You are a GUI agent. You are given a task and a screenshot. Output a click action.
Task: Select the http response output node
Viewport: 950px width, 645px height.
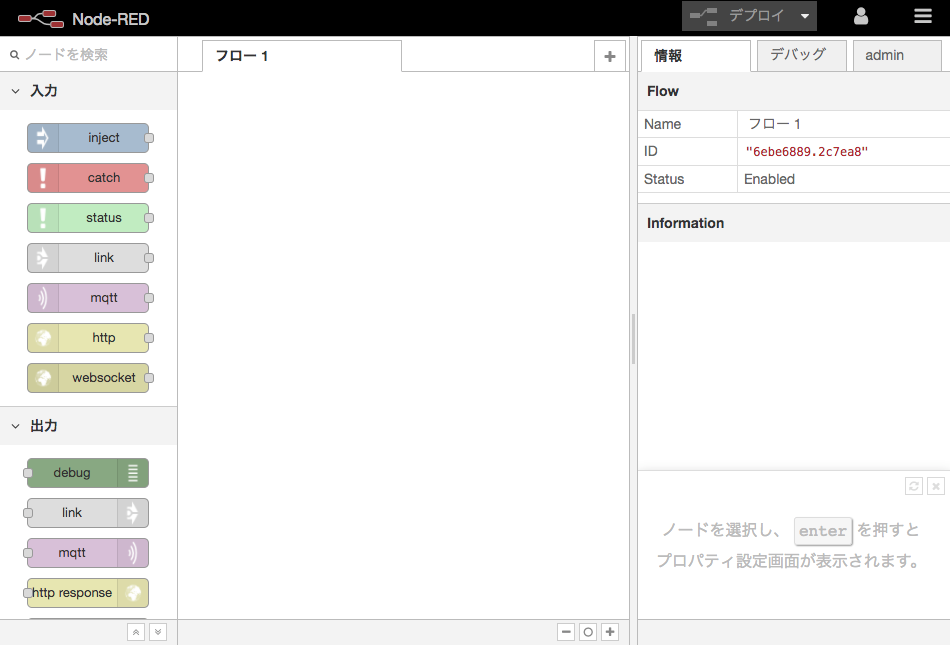pos(88,593)
